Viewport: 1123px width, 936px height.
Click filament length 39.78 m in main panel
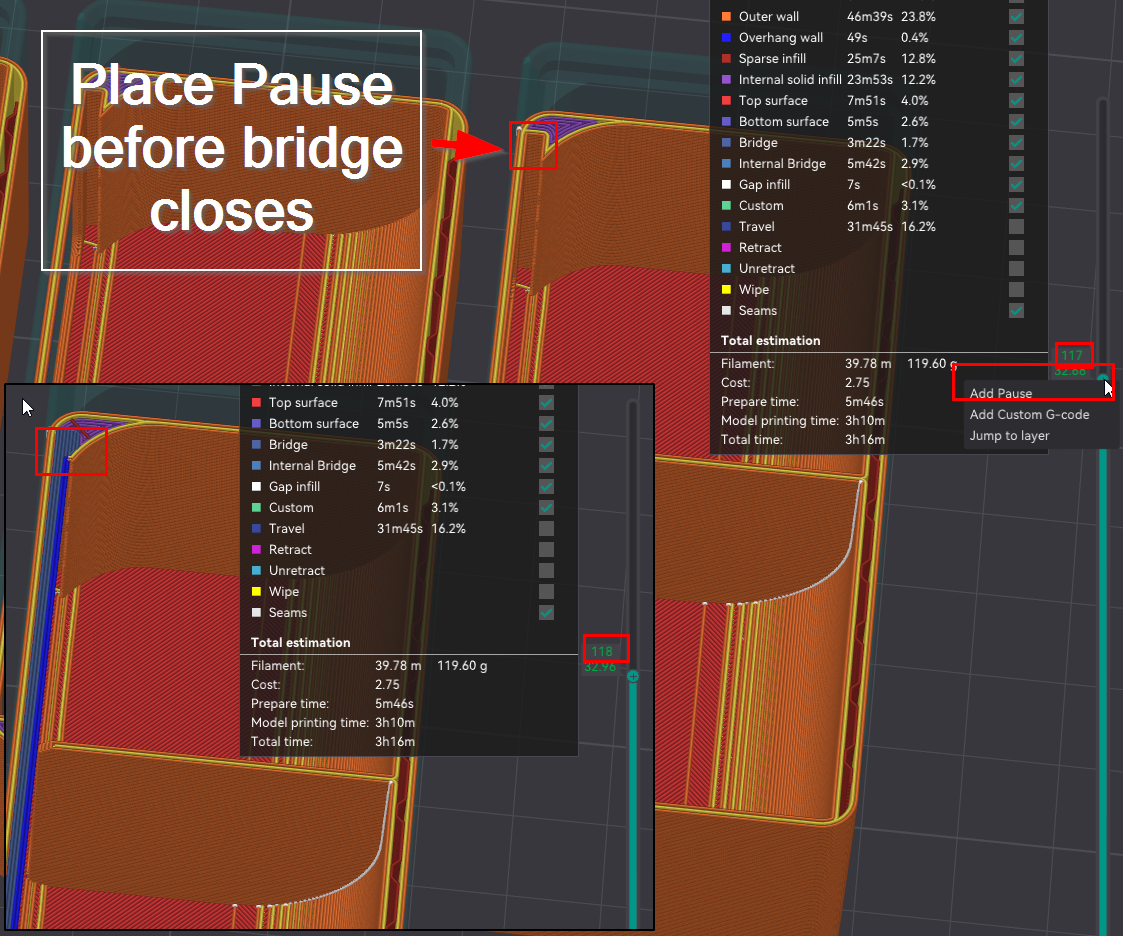[x=868, y=364]
